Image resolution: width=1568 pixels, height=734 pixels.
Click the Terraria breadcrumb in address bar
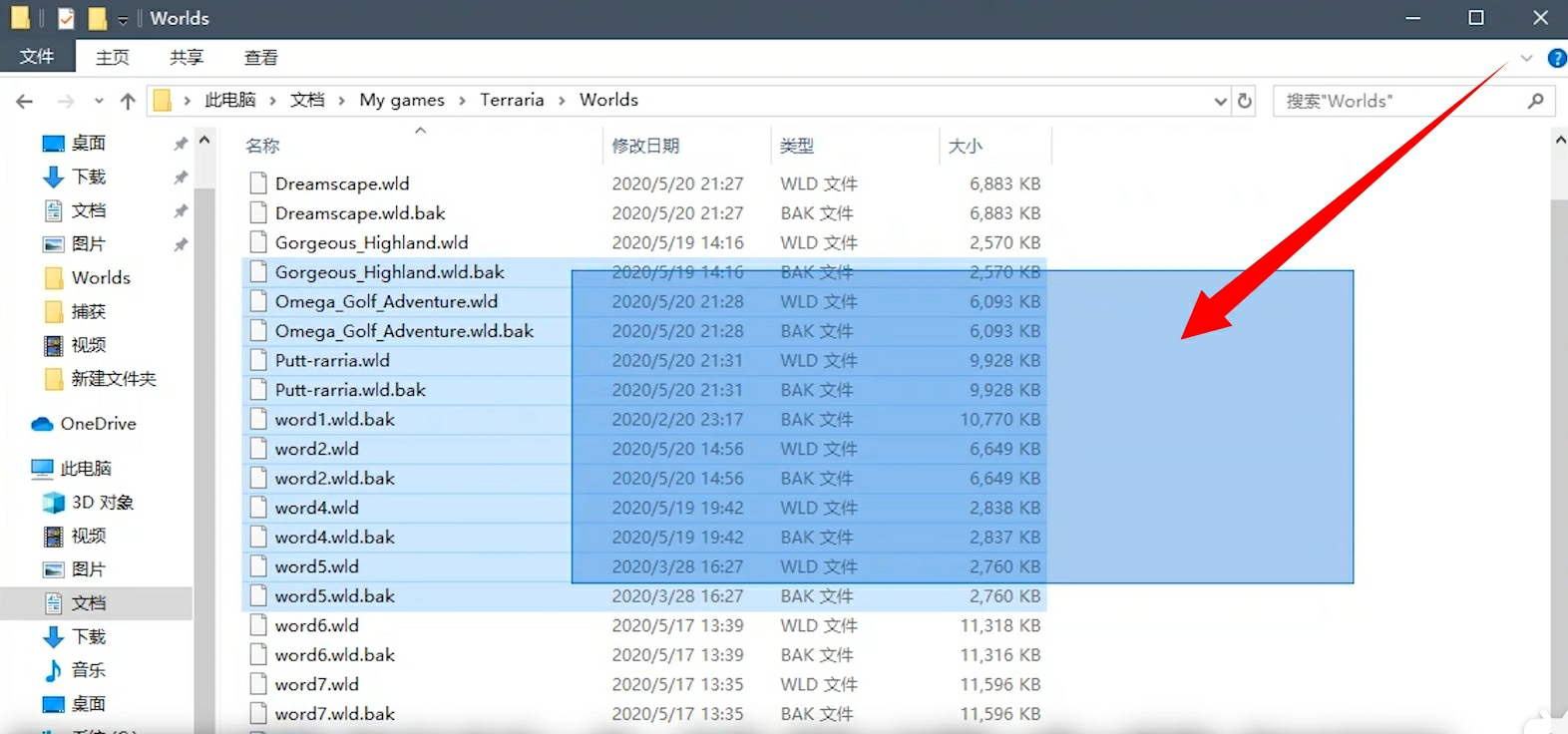coord(512,100)
